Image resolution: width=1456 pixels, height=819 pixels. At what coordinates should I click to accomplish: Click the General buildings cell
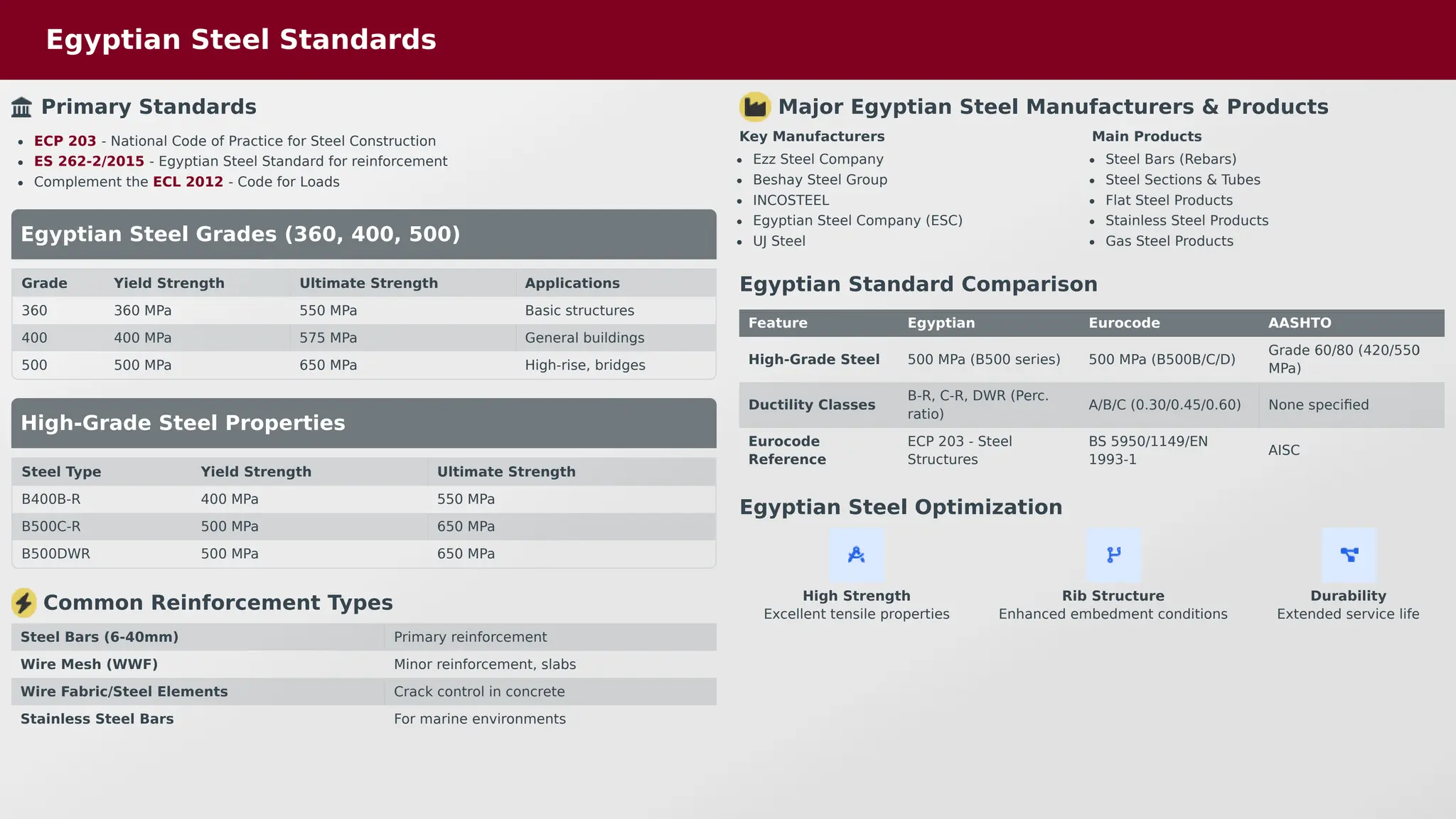[585, 338]
